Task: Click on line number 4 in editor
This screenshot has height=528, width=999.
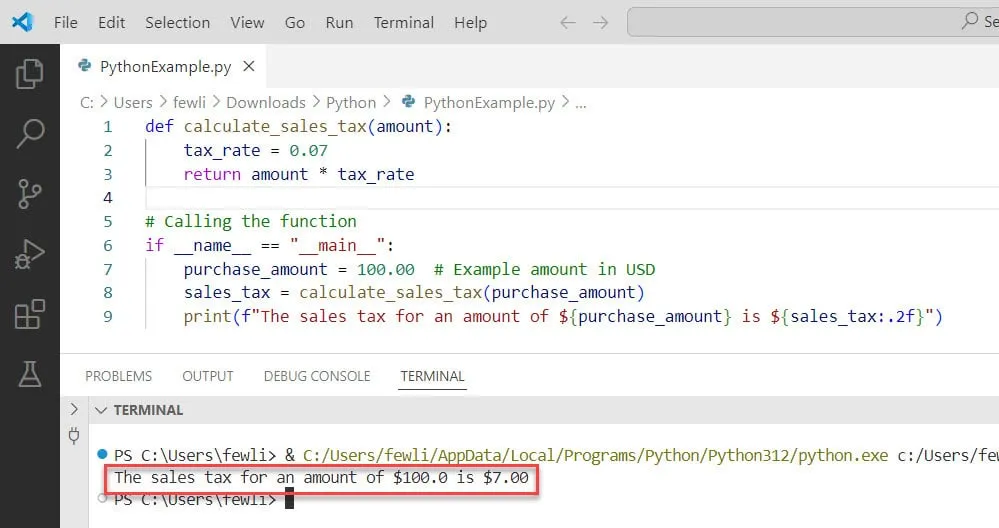Action: [x=108, y=198]
